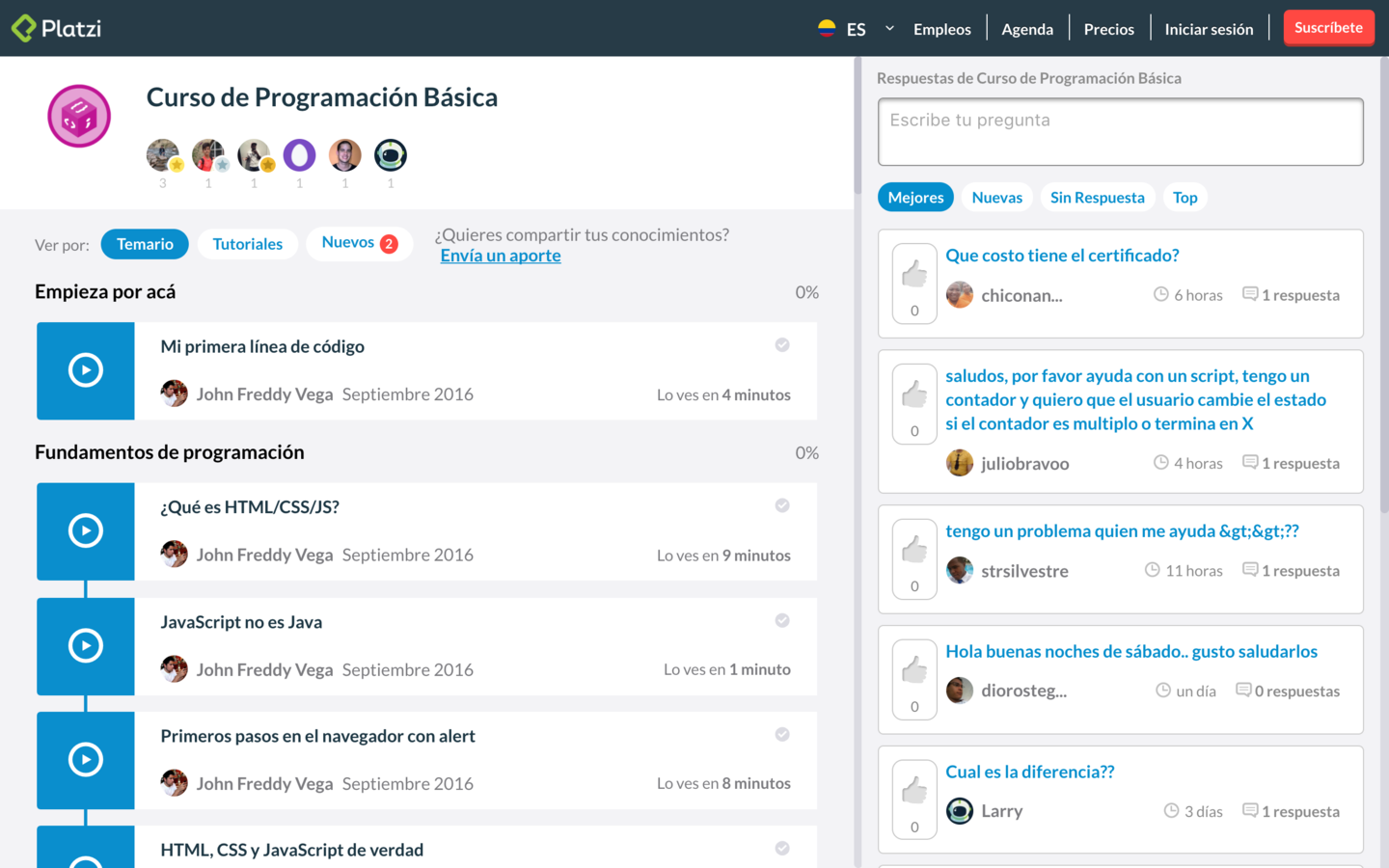View the fifth contributor face avatar
This screenshot has width=1389, height=868.
point(345,154)
